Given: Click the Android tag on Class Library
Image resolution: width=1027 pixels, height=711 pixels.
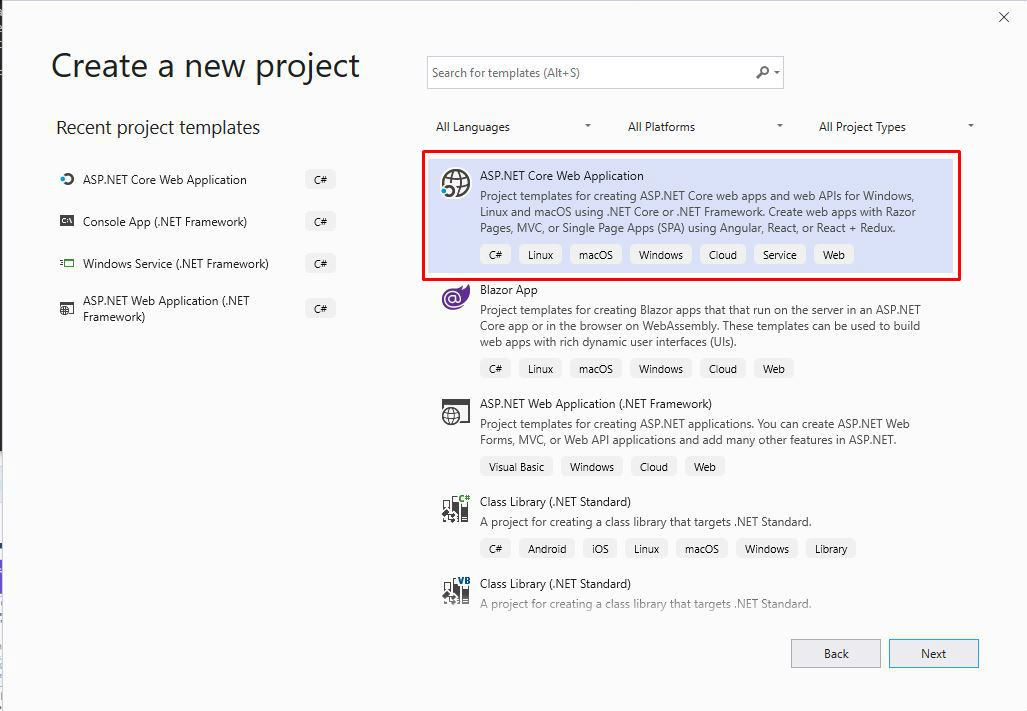Looking at the screenshot, I should [547, 549].
